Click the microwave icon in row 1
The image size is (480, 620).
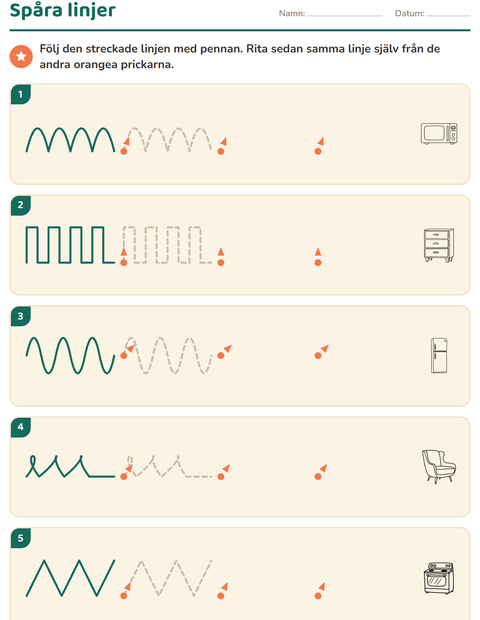[x=439, y=134]
